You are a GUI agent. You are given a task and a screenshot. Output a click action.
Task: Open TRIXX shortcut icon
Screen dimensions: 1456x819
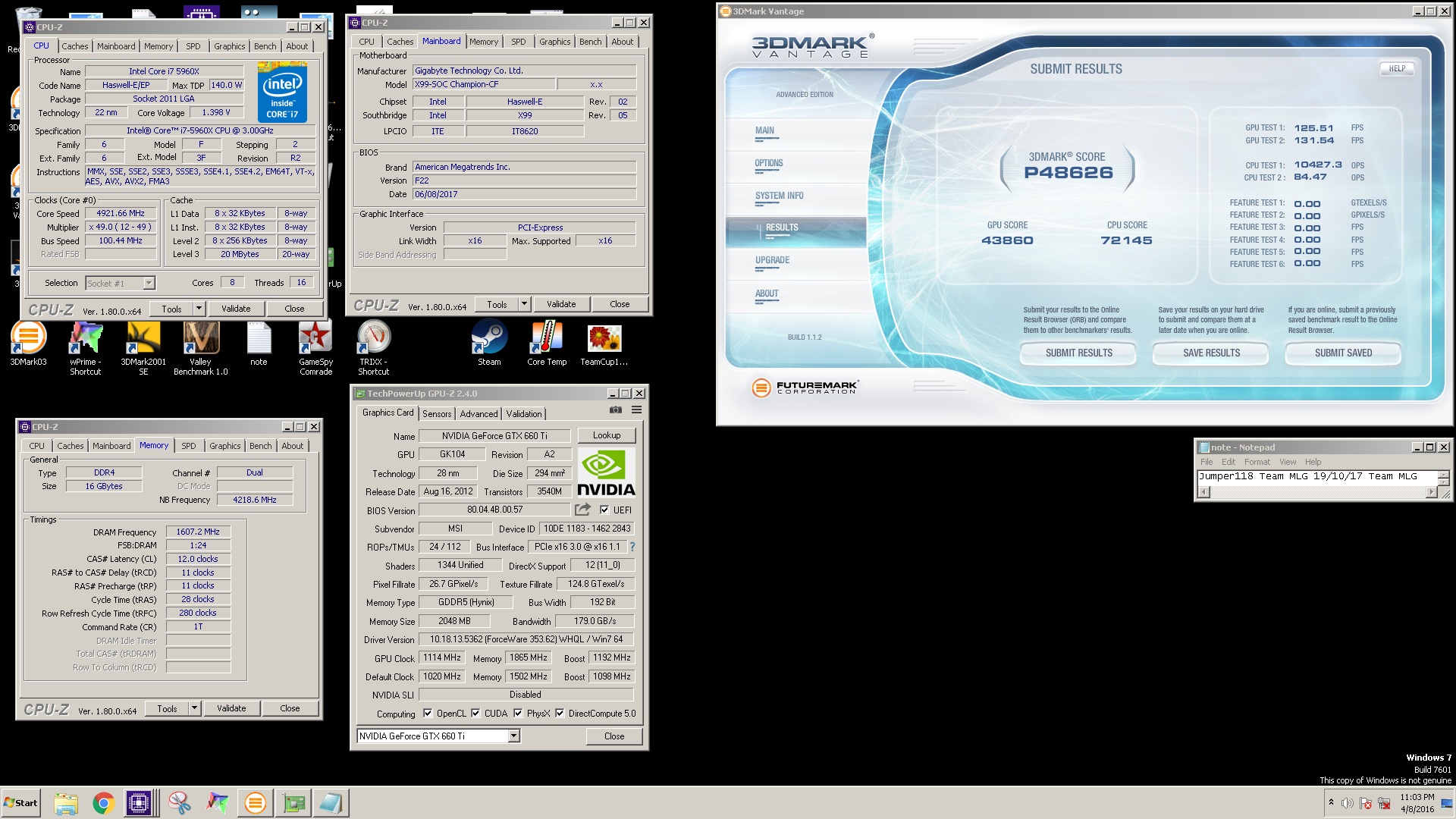point(374,348)
